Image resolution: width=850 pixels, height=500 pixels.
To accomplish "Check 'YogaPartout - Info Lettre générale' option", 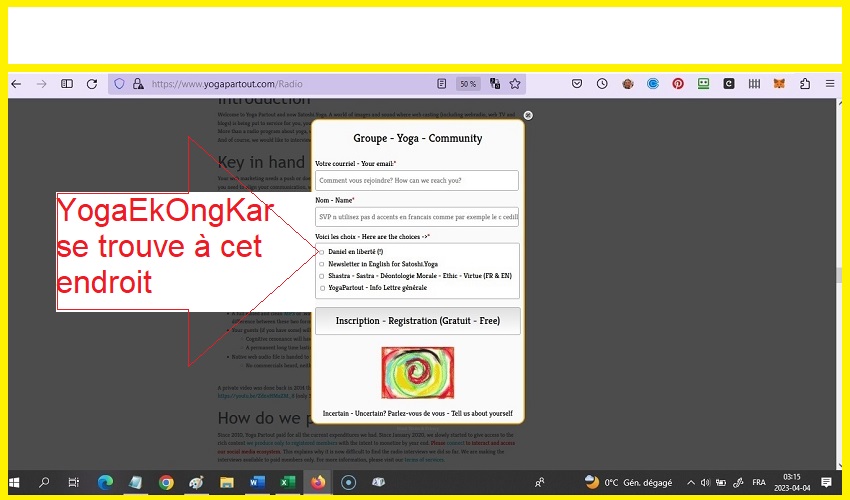I will pyautogui.click(x=321, y=288).
